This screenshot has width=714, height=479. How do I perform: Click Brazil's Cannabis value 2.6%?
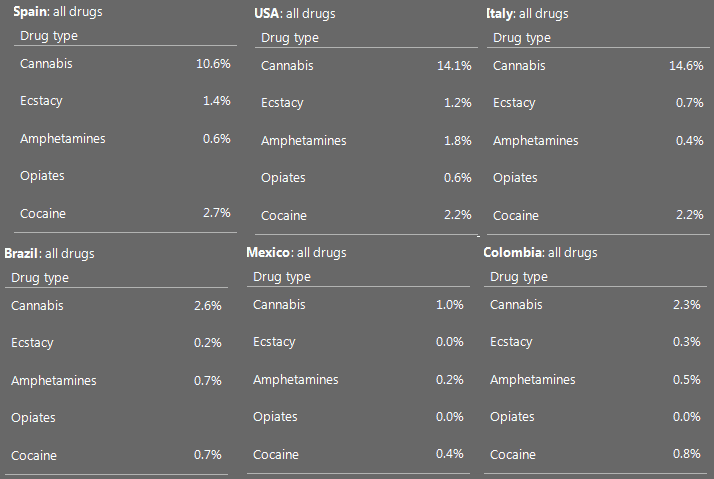[x=208, y=306]
